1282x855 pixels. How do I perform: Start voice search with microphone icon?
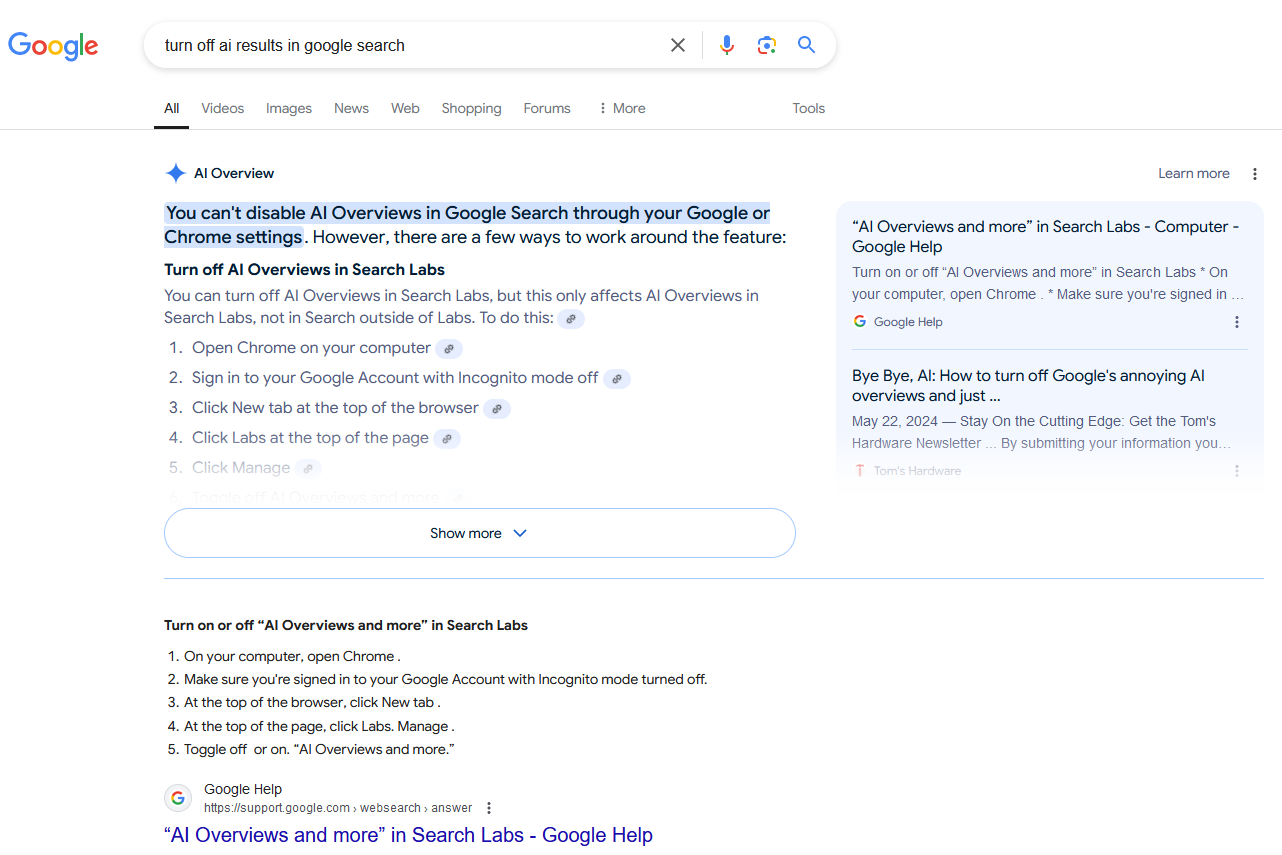[x=727, y=45]
